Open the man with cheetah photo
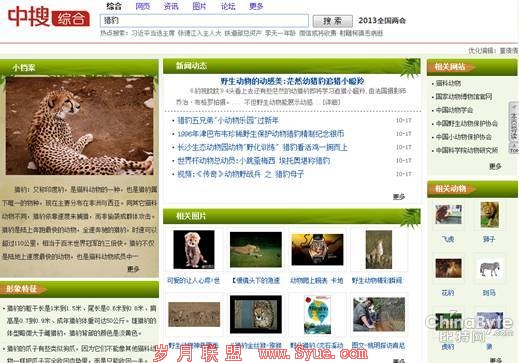 pos(379,314)
